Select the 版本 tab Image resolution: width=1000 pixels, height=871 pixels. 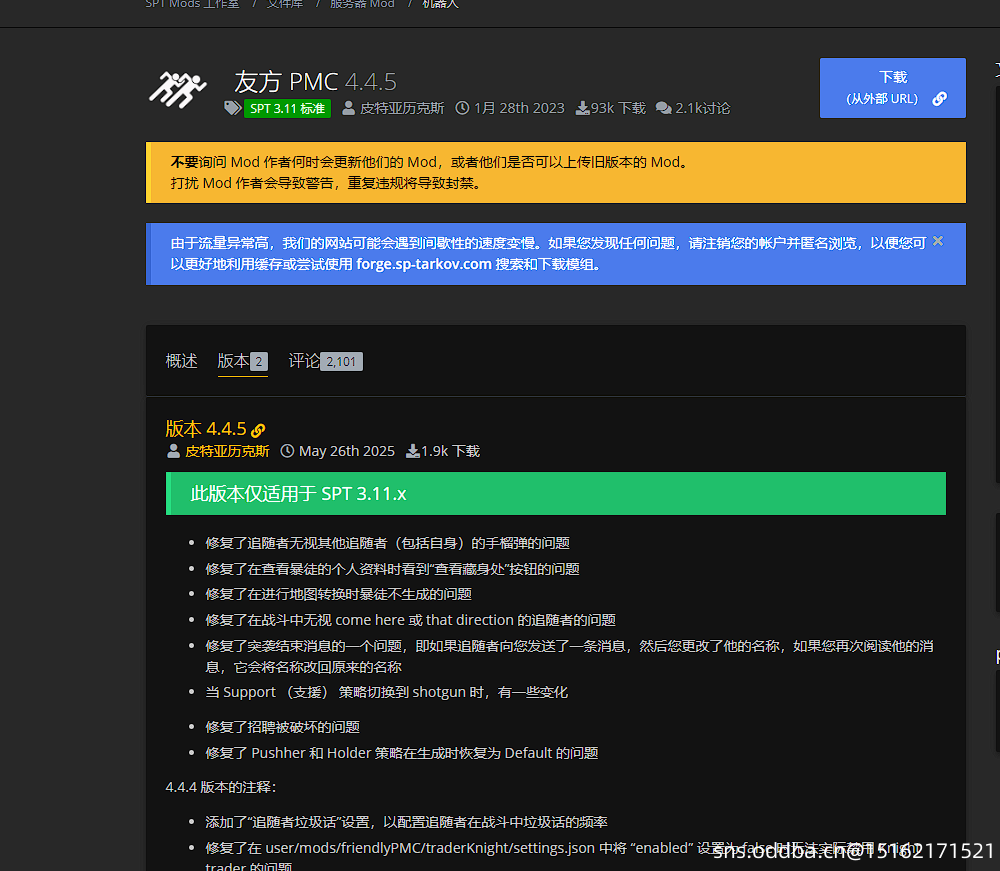click(x=242, y=362)
